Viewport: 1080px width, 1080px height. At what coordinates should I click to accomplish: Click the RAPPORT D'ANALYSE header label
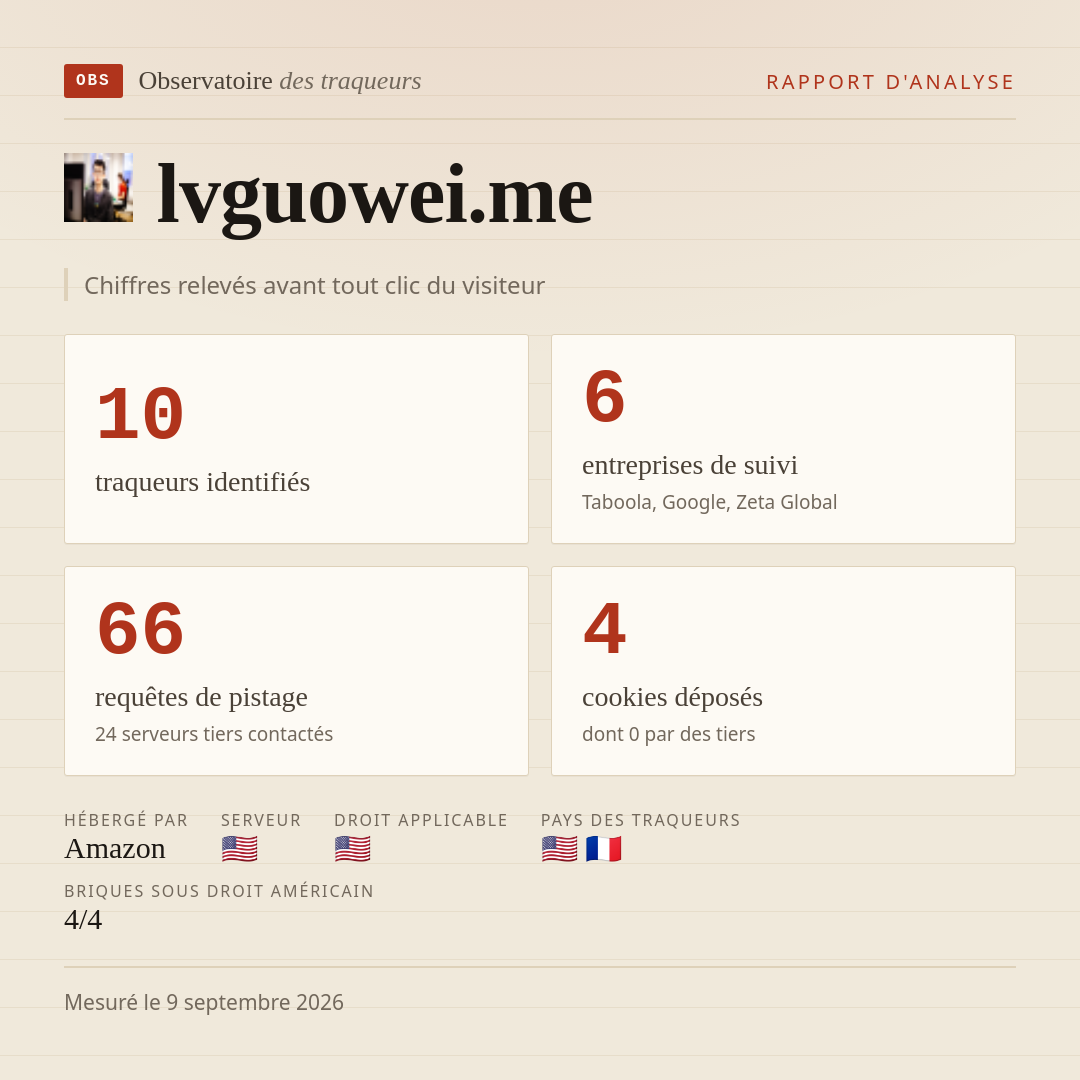point(891,82)
